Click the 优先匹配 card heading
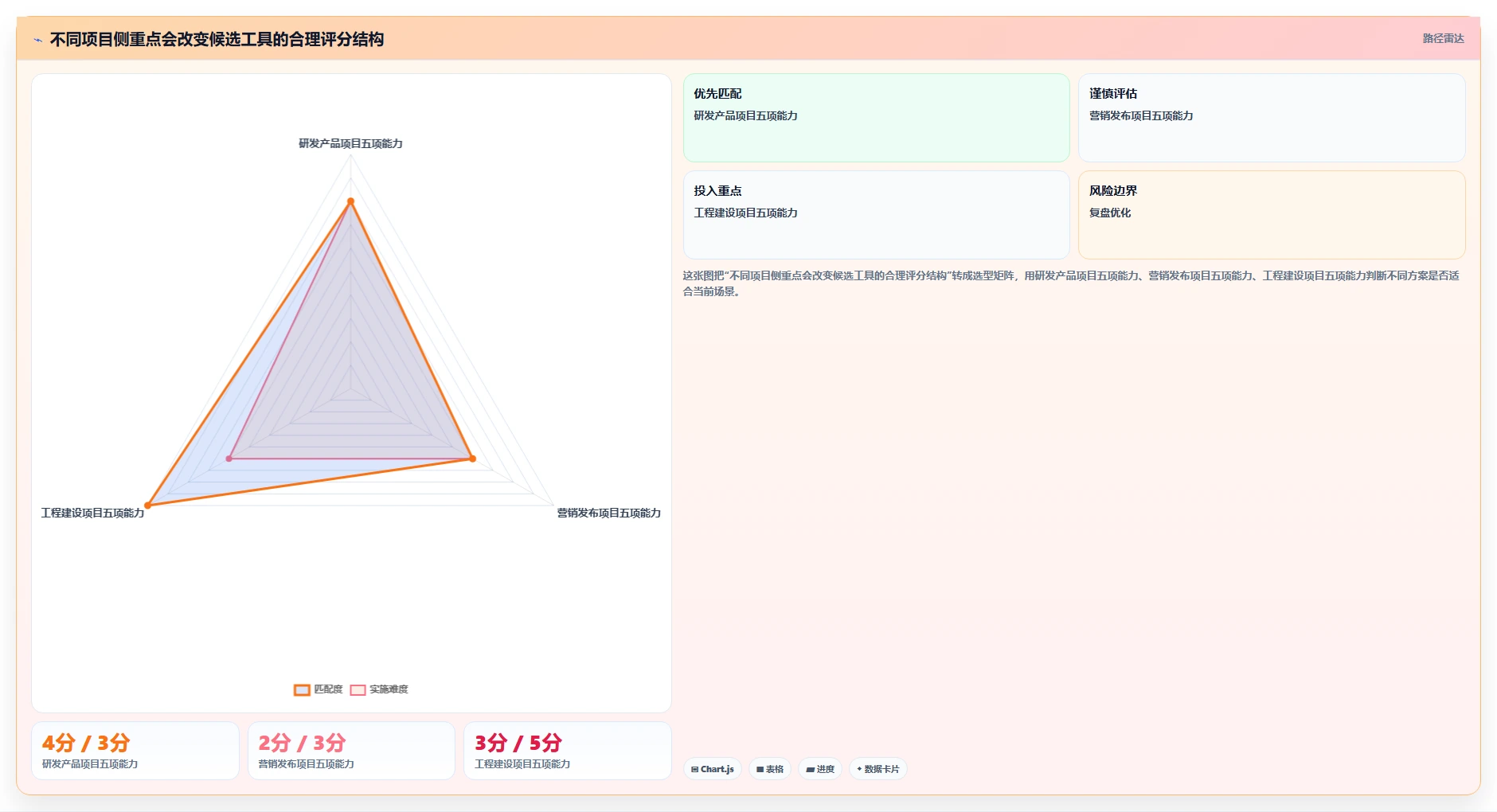The height and width of the screenshot is (812, 1497). [x=717, y=94]
